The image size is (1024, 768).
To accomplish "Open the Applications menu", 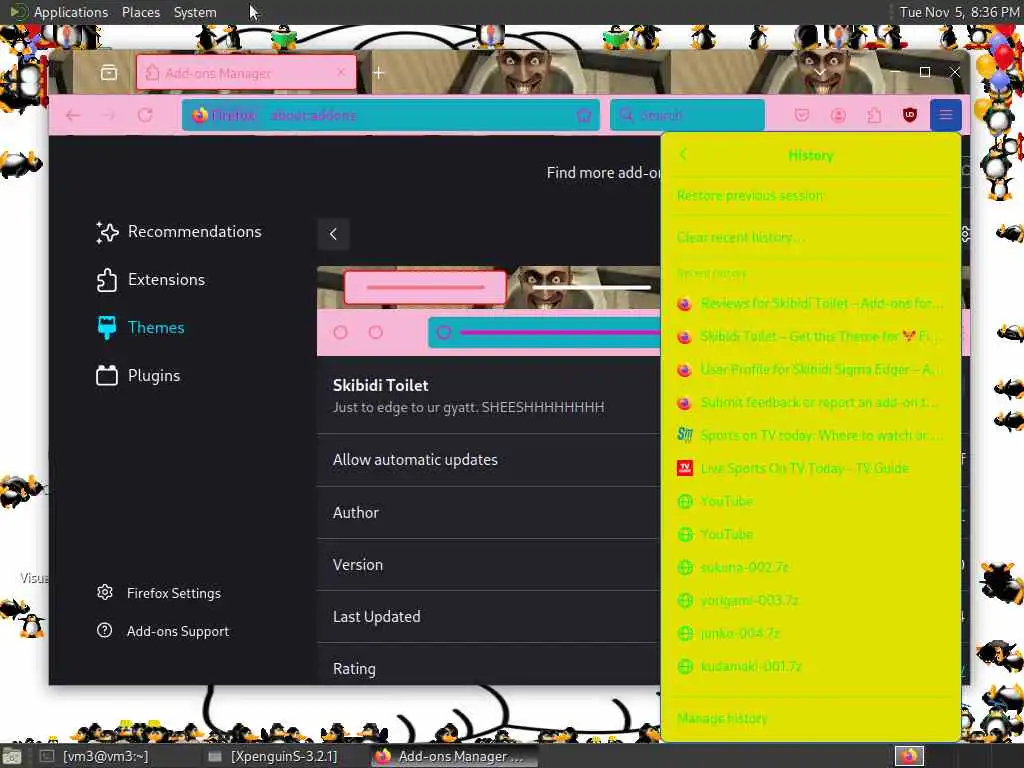I will pyautogui.click(x=71, y=12).
